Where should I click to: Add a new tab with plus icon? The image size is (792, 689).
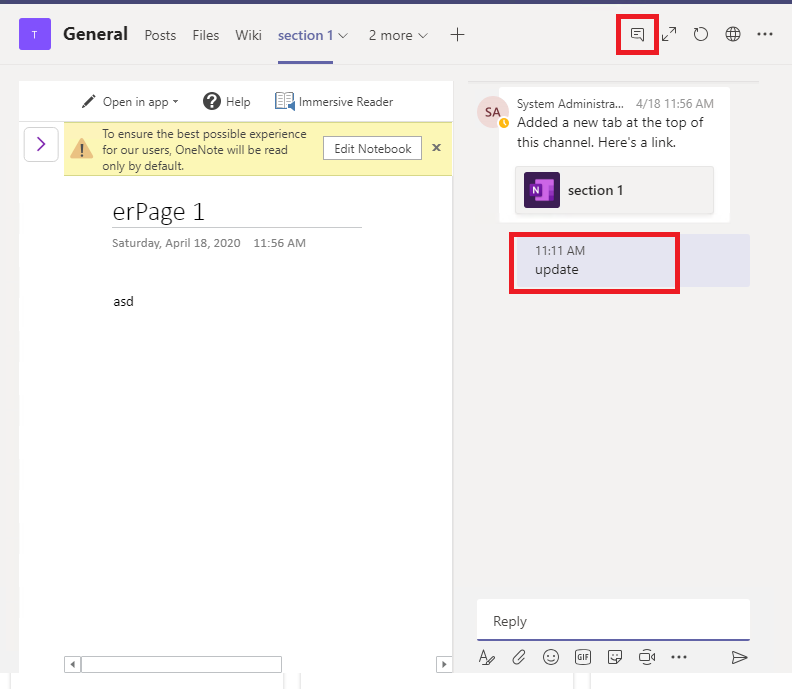pyautogui.click(x=457, y=35)
